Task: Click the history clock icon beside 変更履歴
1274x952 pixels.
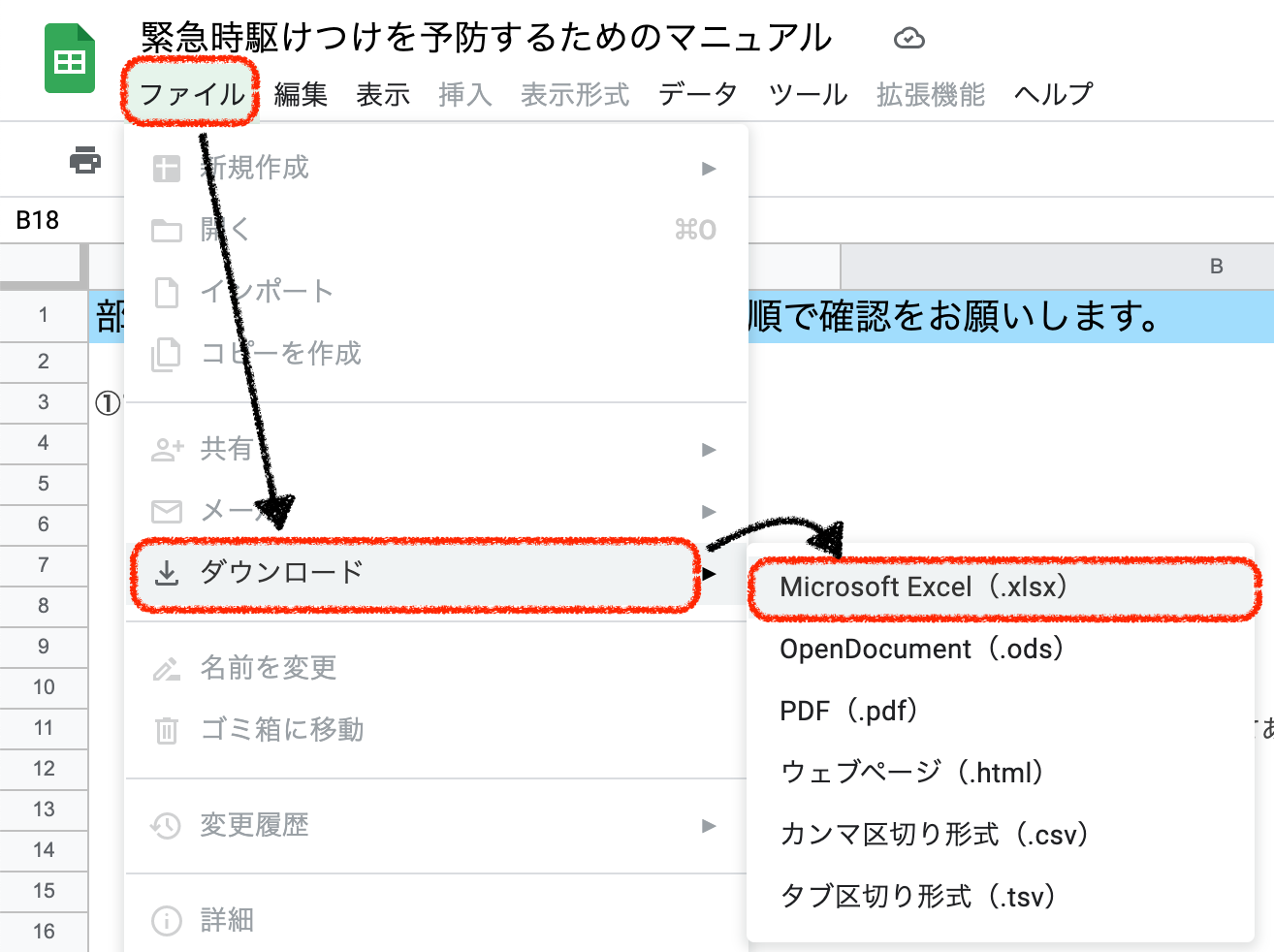Action: (x=167, y=826)
